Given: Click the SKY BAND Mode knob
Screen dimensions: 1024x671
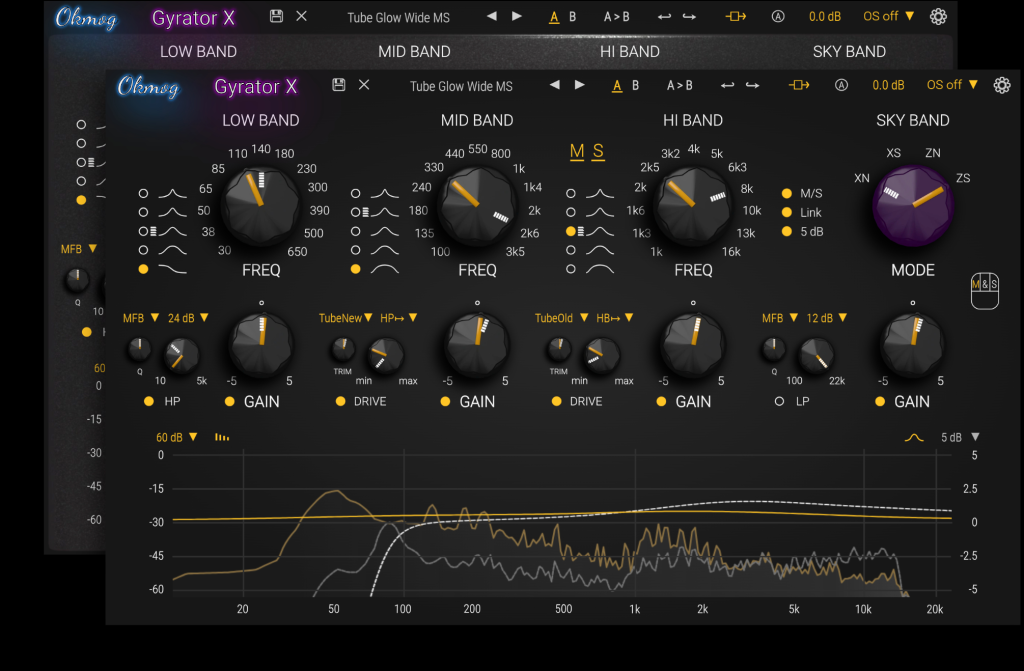Looking at the screenshot, I should pos(912,207).
